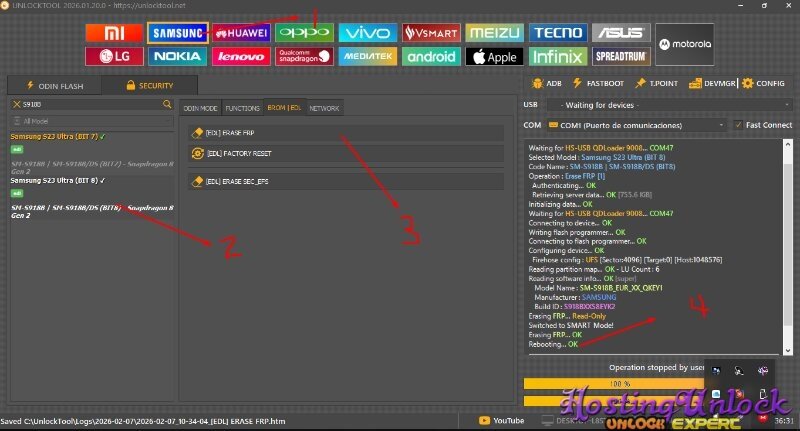This screenshot has width=800, height=431.
Task: Open the FUNCTIONS sub-tab
Action: [242, 108]
